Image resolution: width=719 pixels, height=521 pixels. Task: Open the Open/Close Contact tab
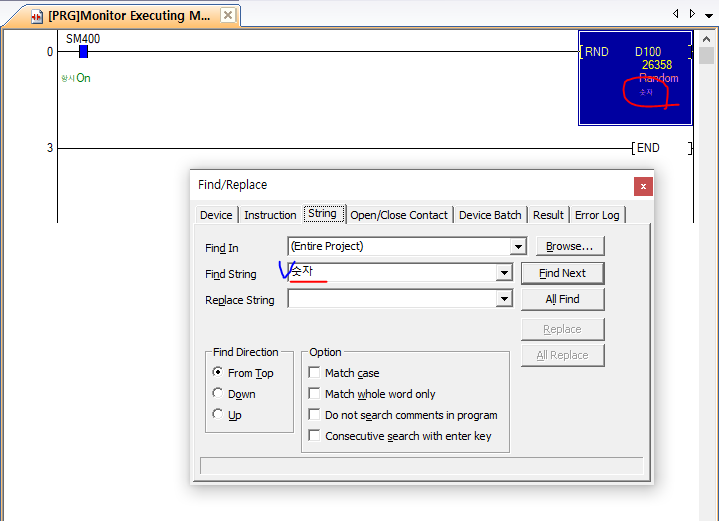pyautogui.click(x=398, y=215)
